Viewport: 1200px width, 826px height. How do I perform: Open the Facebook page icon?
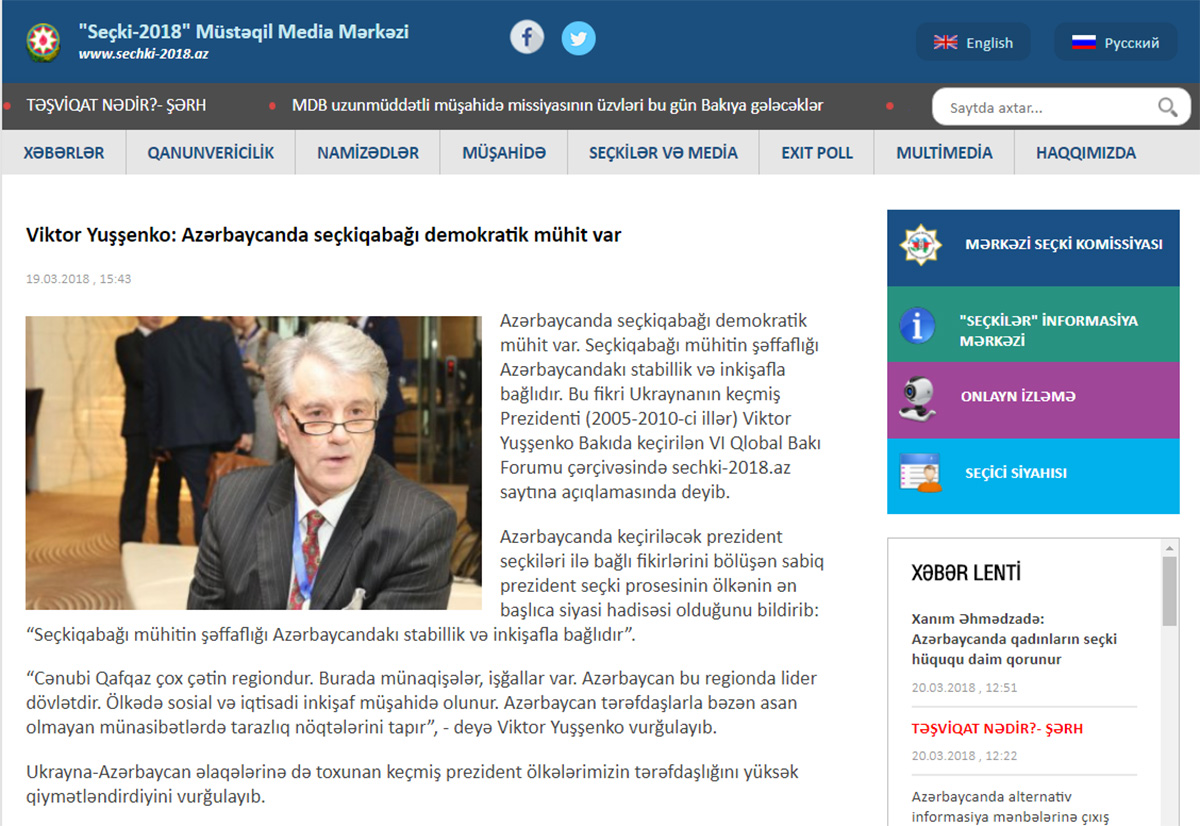(527, 39)
